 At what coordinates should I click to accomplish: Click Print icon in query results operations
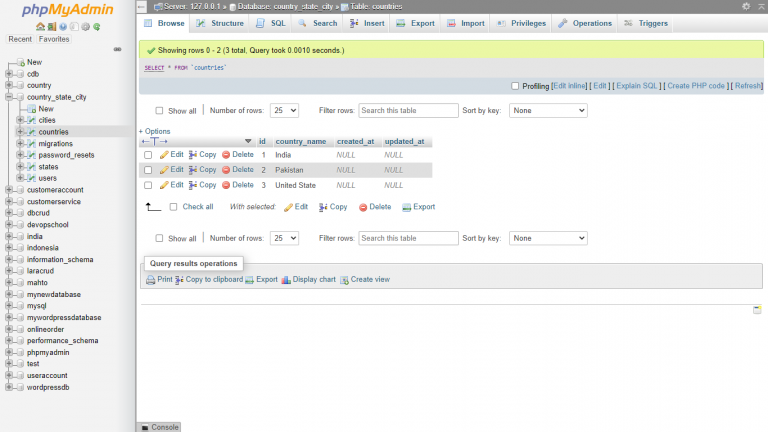pos(150,280)
